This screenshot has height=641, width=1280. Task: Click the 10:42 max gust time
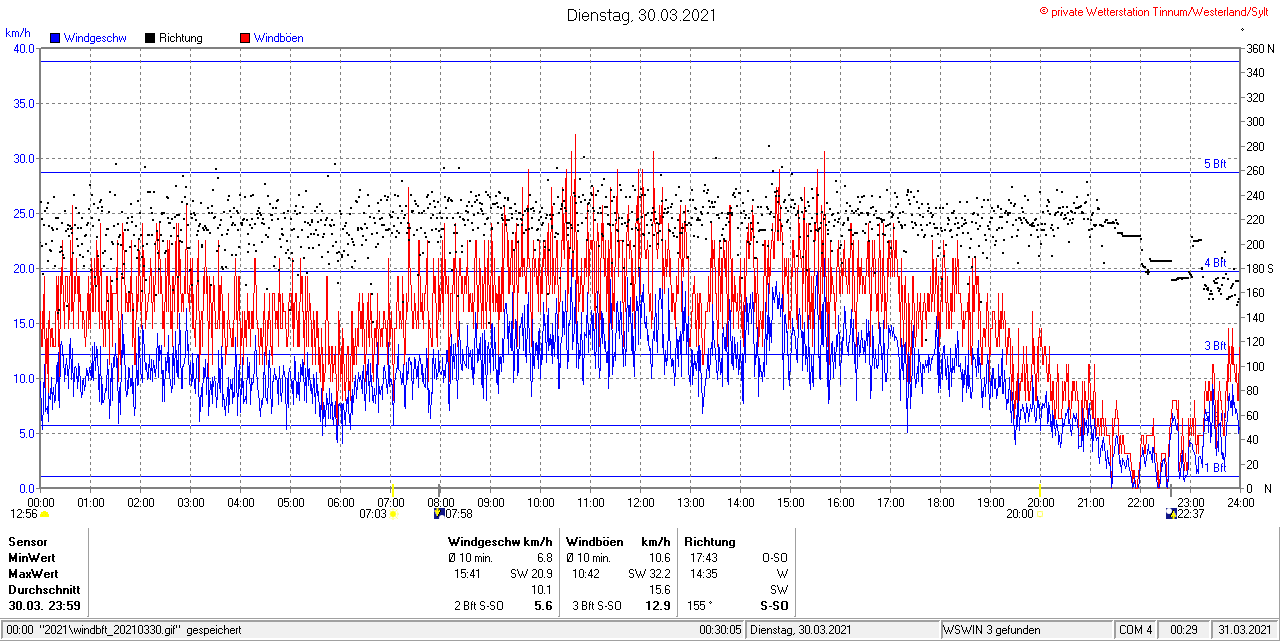(586, 574)
